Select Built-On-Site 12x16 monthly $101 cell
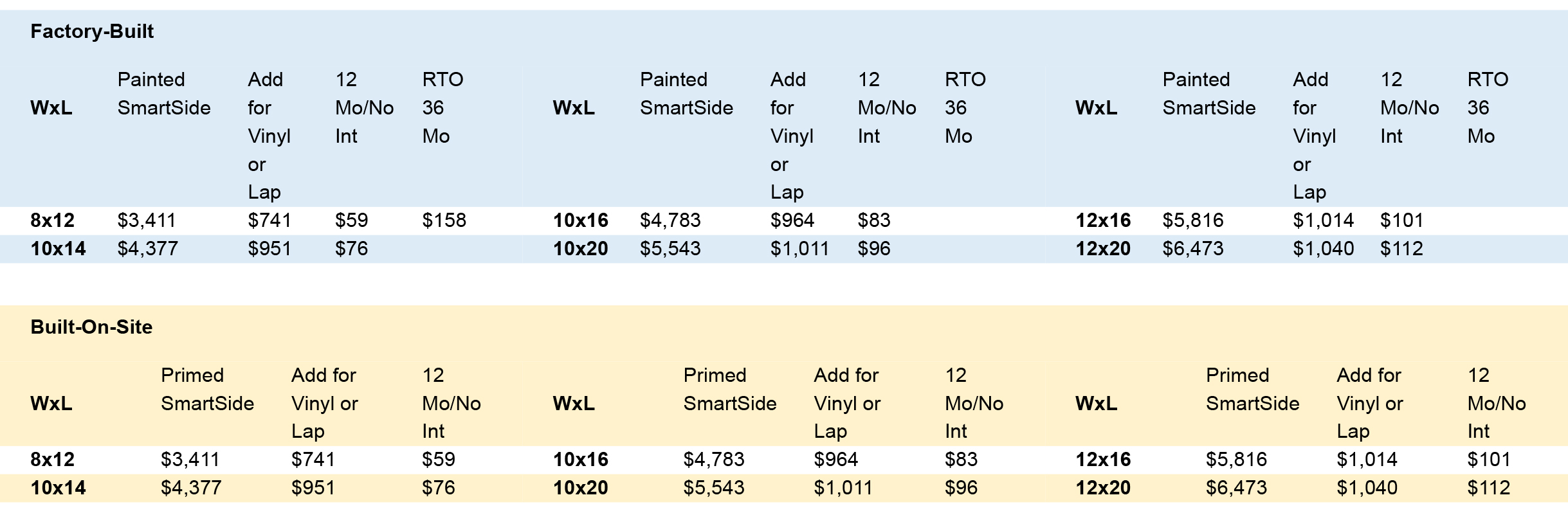The image size is (1568, 513). 1488,460
